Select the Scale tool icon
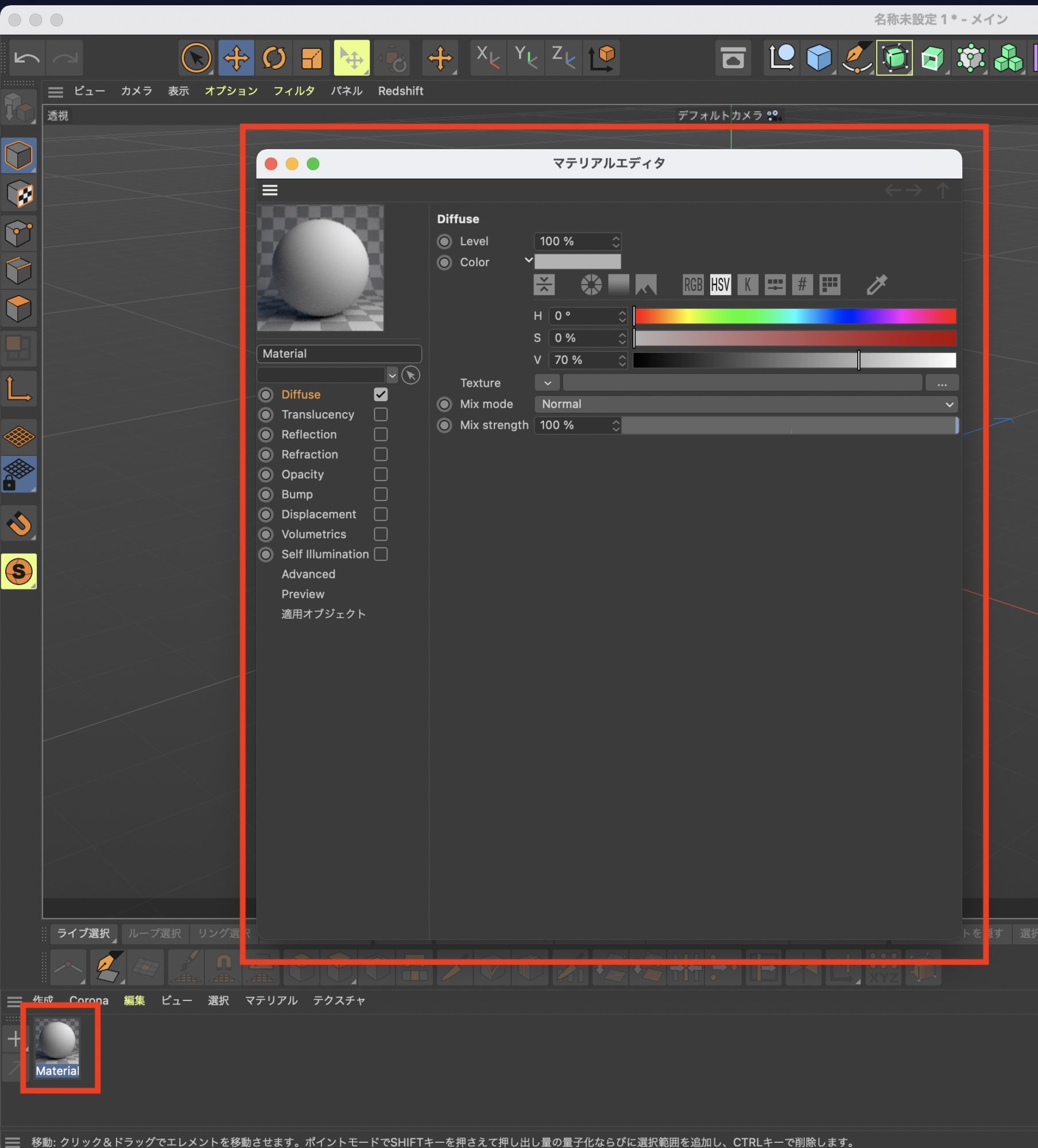The width and height of the screenshot is (1038, 1148). [312, 58]
